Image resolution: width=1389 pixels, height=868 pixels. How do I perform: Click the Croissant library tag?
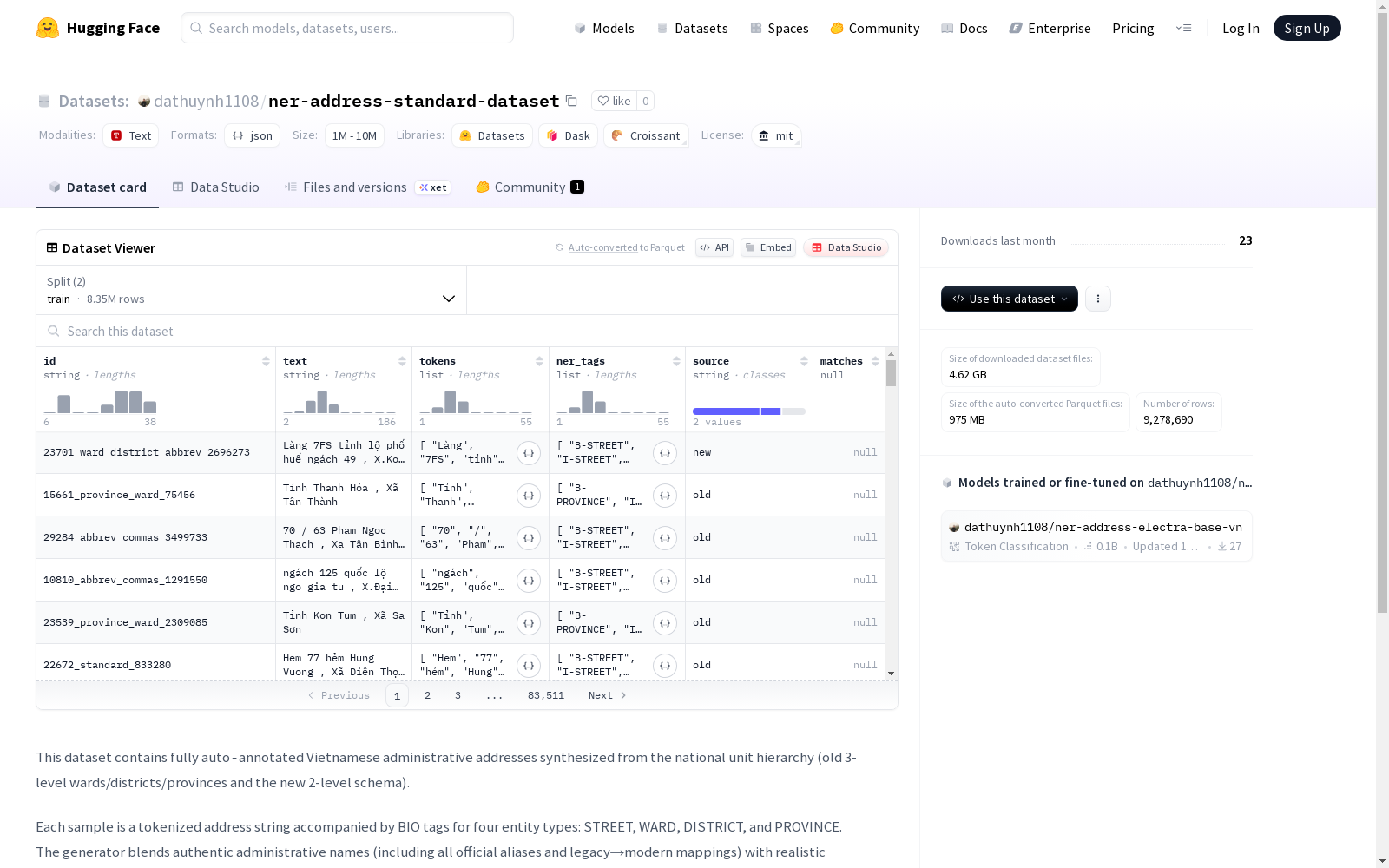pos(646,135)
